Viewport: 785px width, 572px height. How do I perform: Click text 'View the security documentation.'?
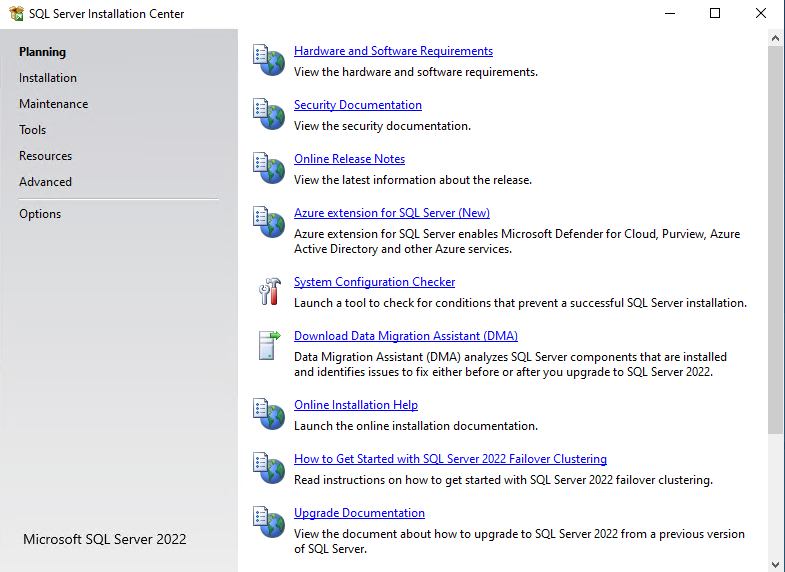click(x=382, y=126)
